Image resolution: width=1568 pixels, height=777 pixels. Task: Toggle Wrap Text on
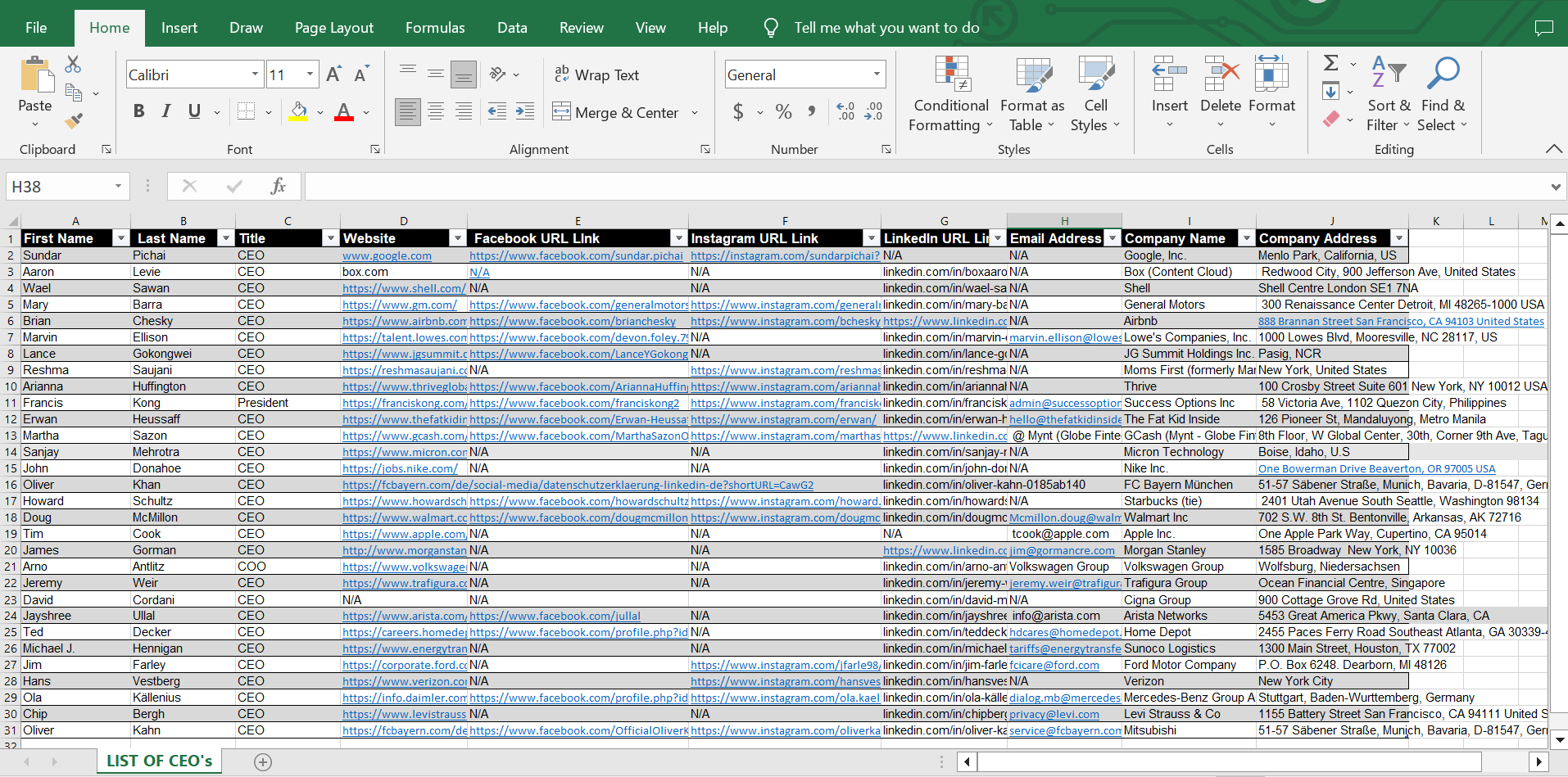(x=597, y=75)
